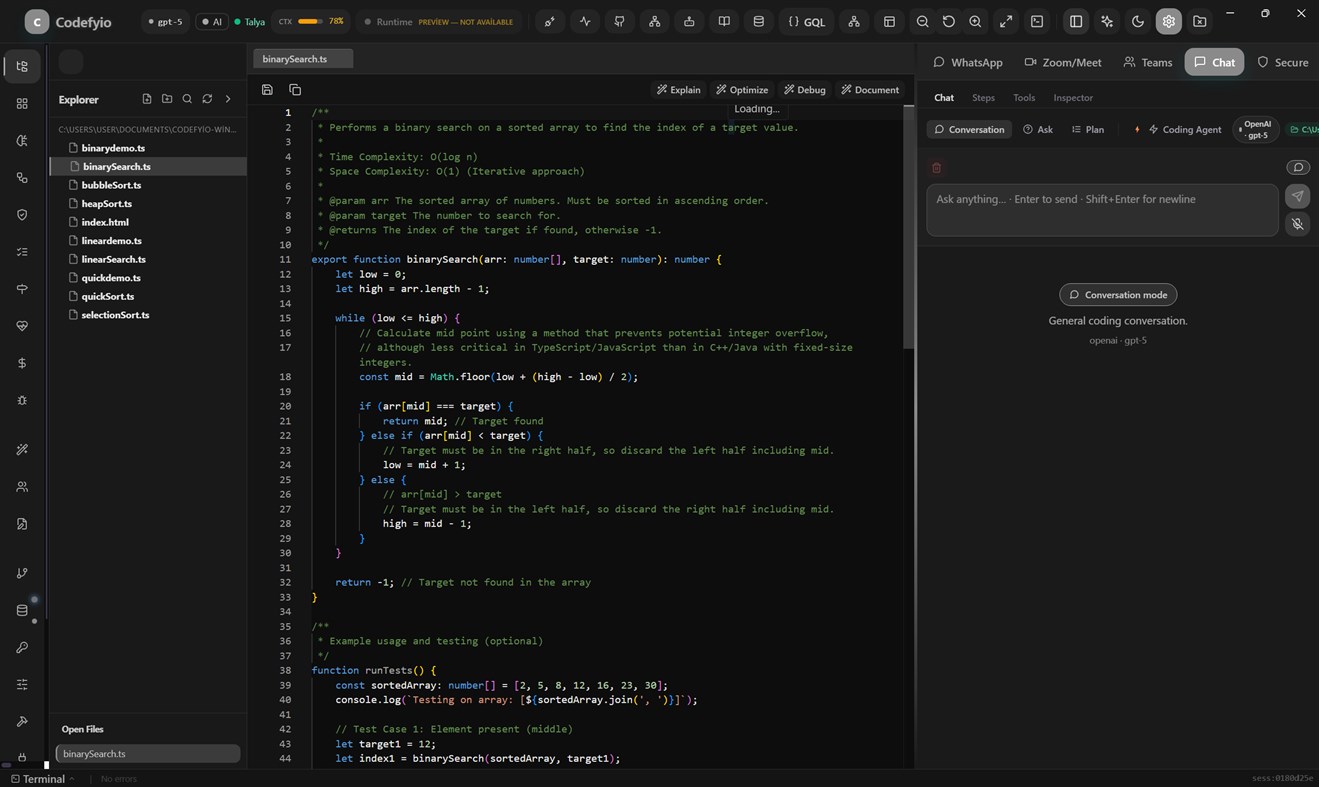Click the settings gear icon

point(1168,21)
